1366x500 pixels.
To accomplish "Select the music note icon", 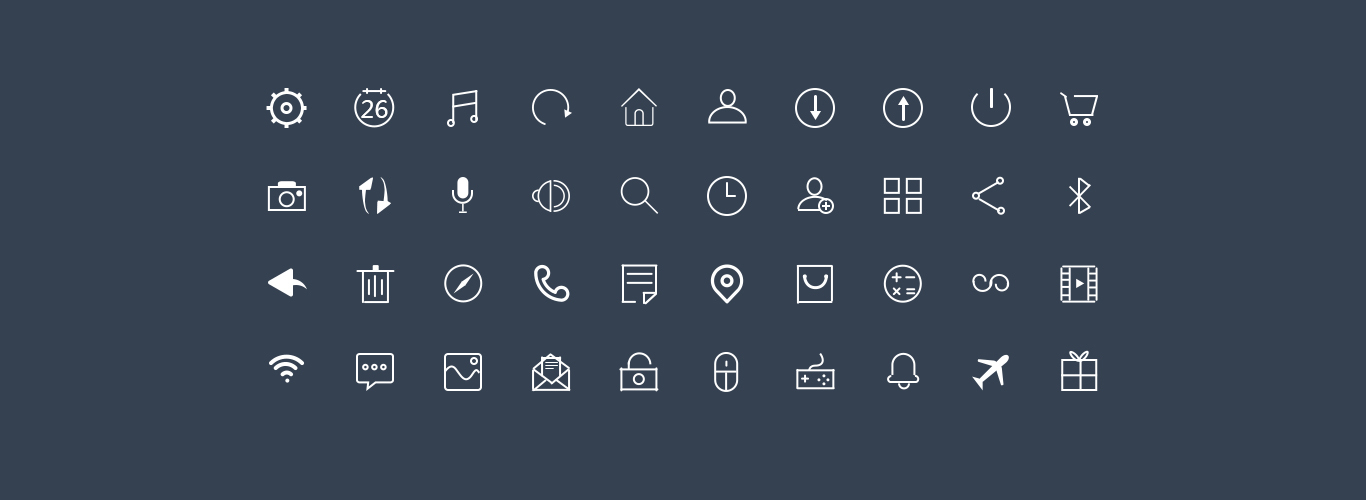I will 462,108.
